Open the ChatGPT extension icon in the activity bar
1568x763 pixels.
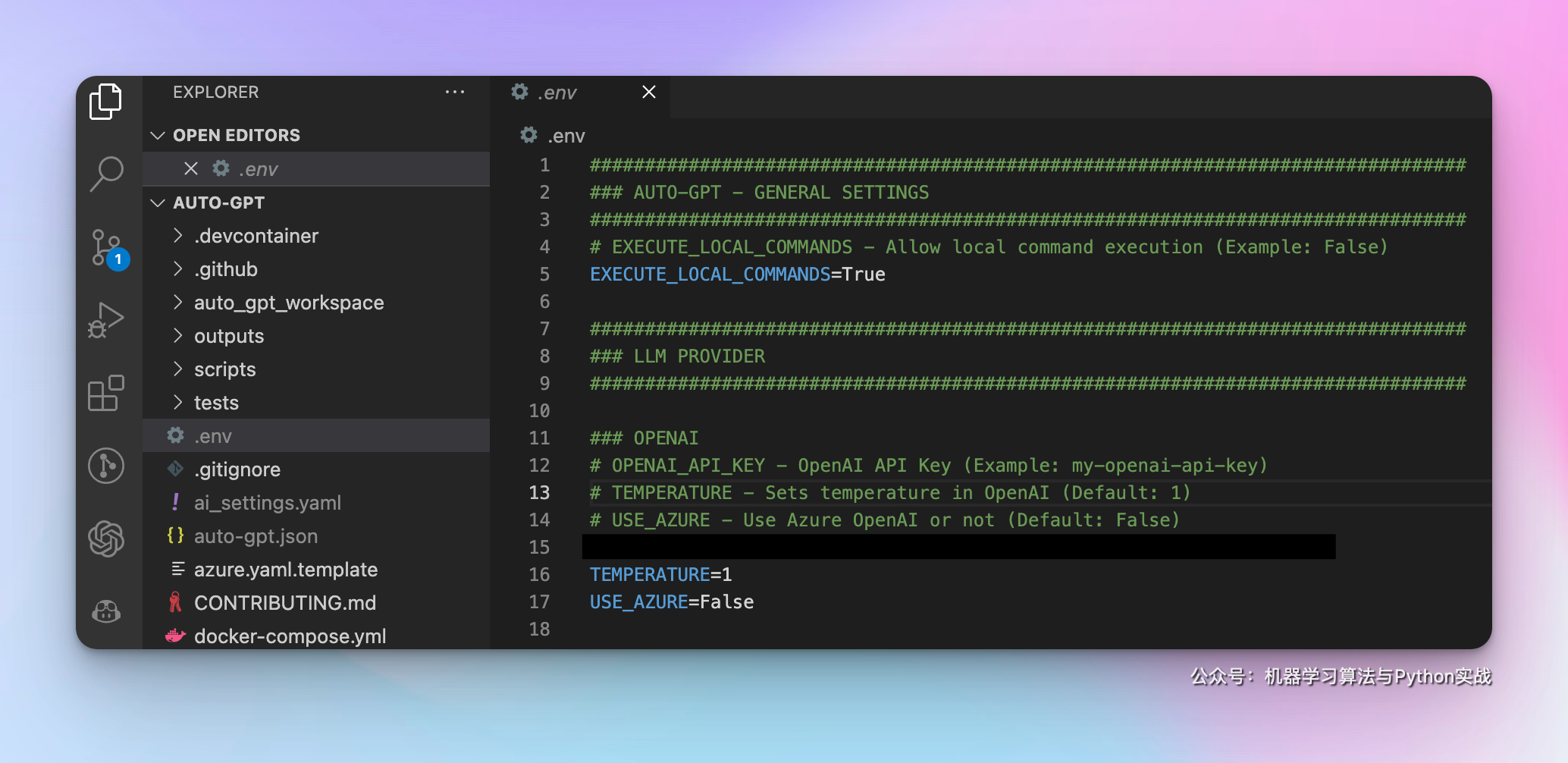(106, 538)
